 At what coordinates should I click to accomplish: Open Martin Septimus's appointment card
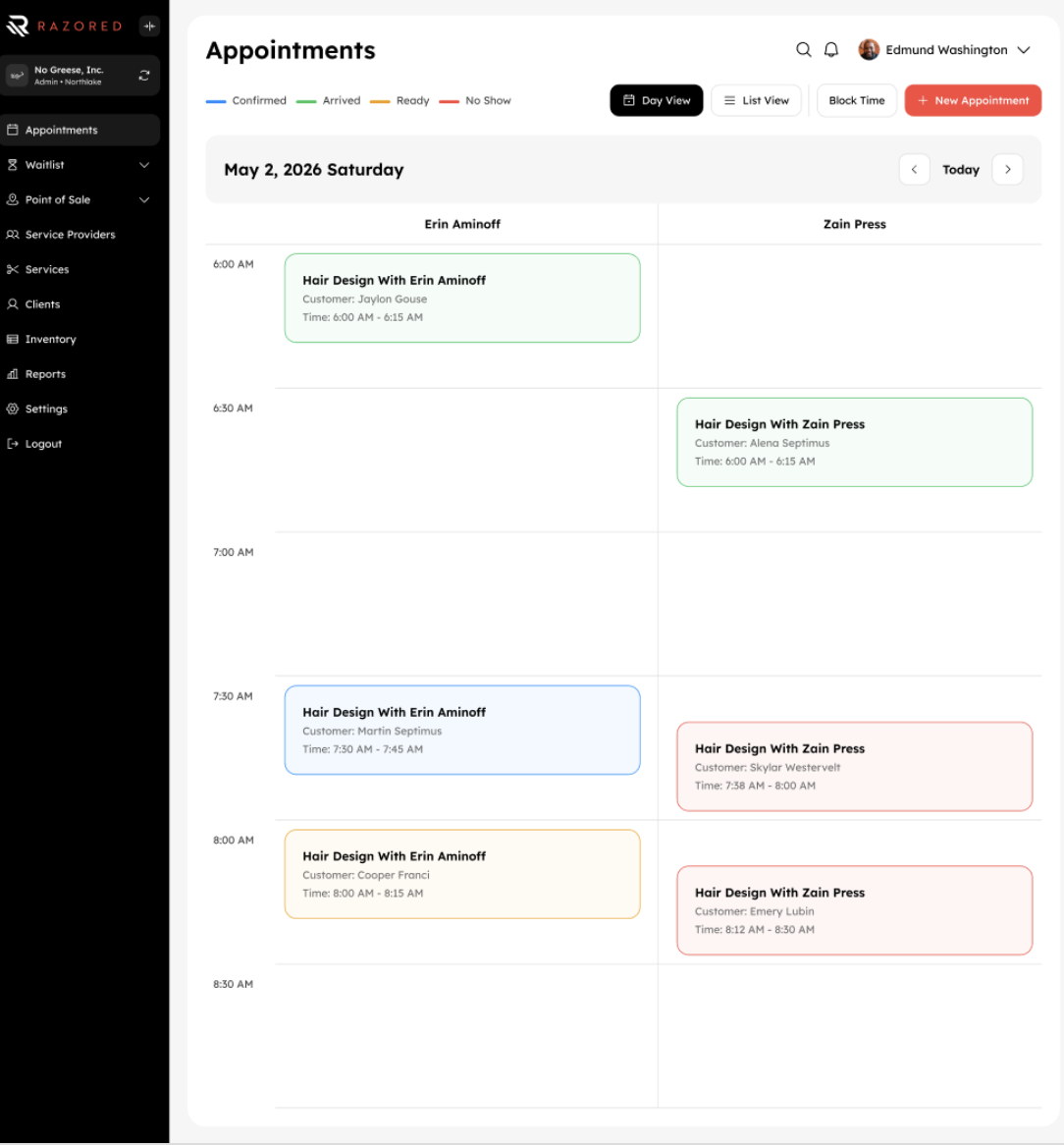click(x=462, y=731)
